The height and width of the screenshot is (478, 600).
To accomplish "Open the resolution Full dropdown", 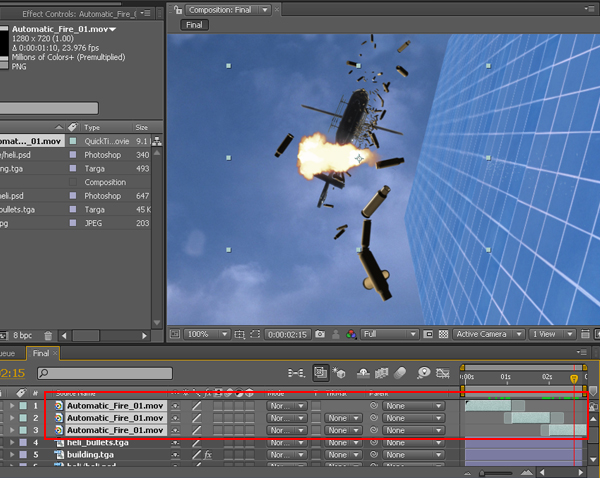I will click(389, 334).
